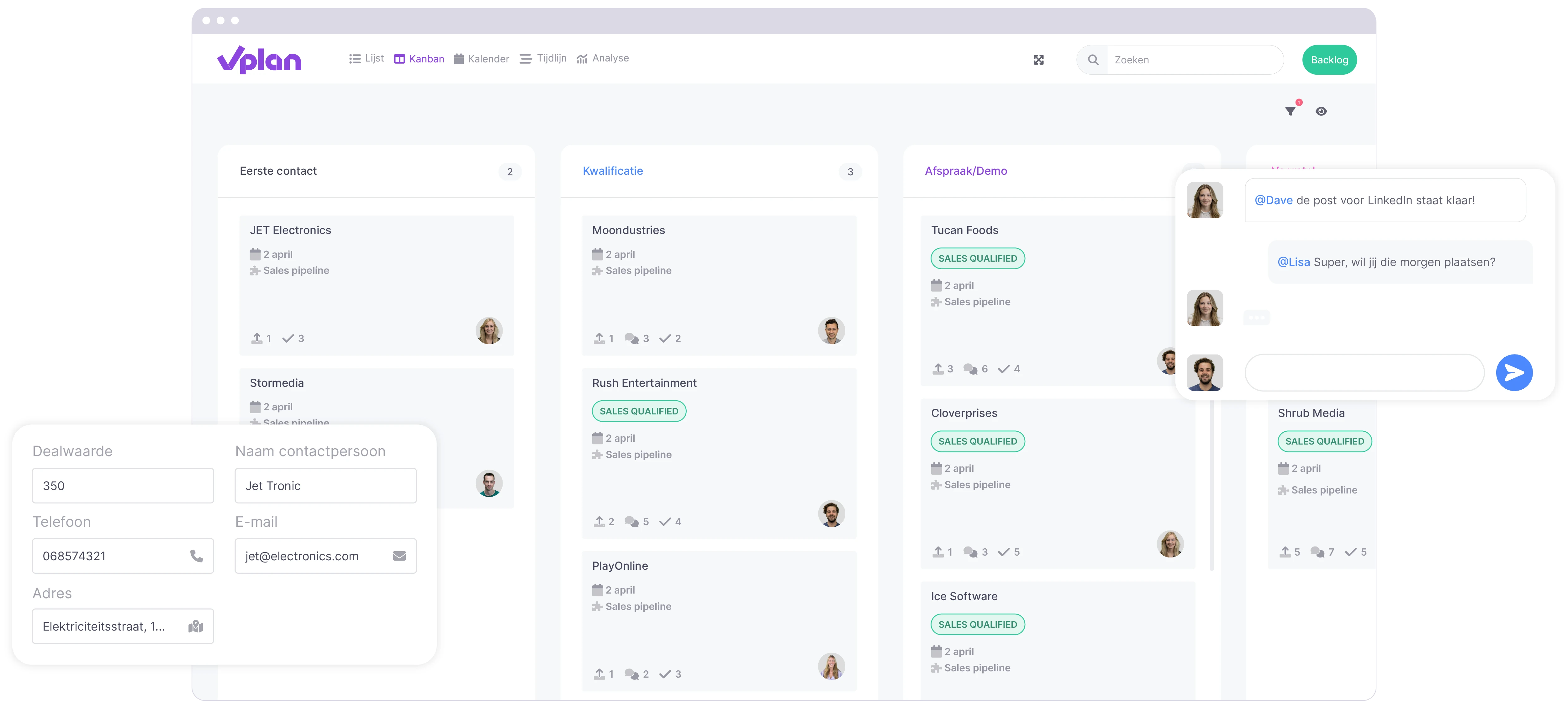Click SALES QUALIFIED label on Shrub Media

(1324, 441)
